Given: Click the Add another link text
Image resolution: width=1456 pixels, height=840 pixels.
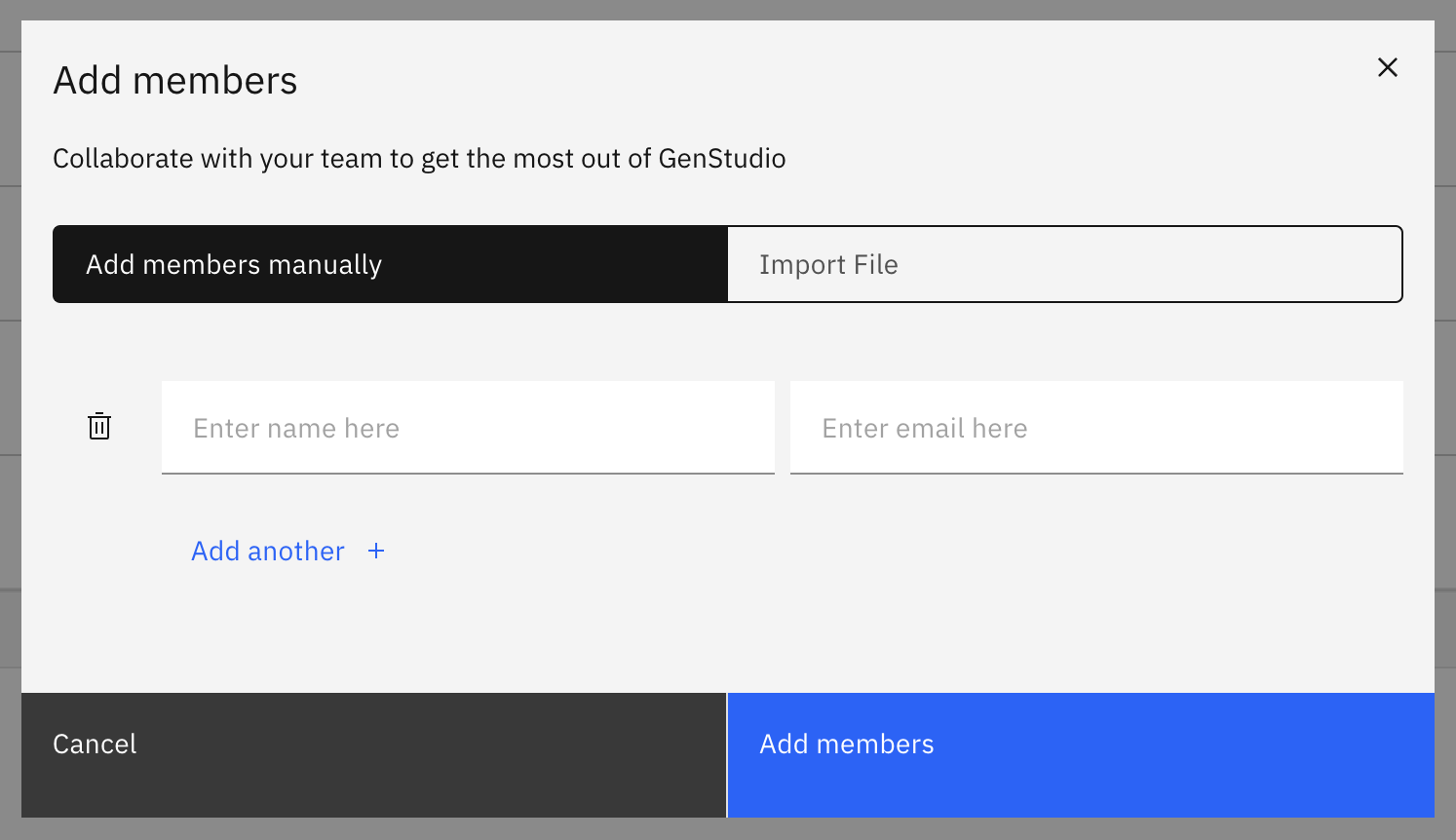Looking at the screenshot, I should tap(268, 552).
